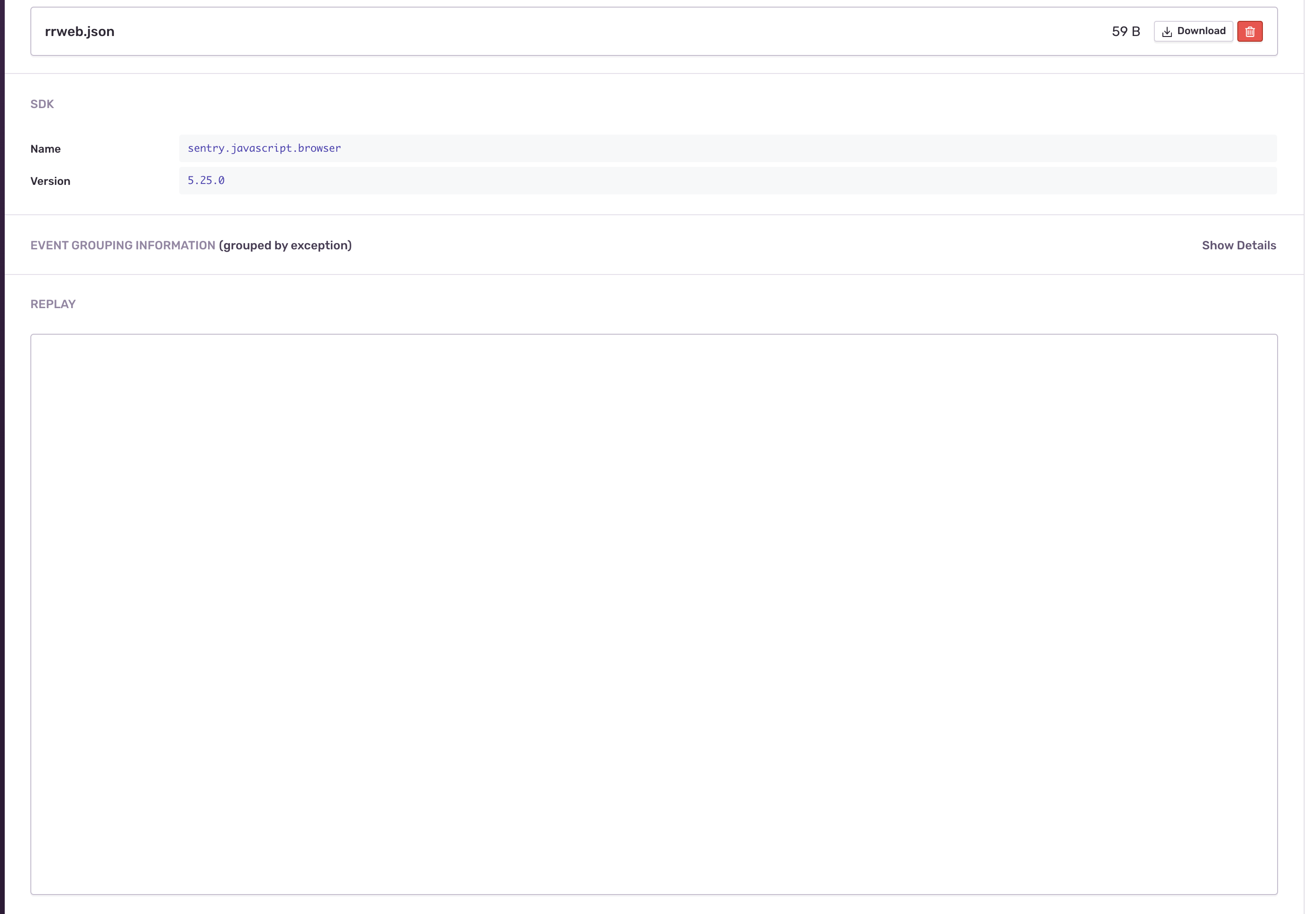Image resolution: width=1316 pixels, height=914 pixels.
Task: Select the rrweb.json filename
Action: tap(80, 31)
